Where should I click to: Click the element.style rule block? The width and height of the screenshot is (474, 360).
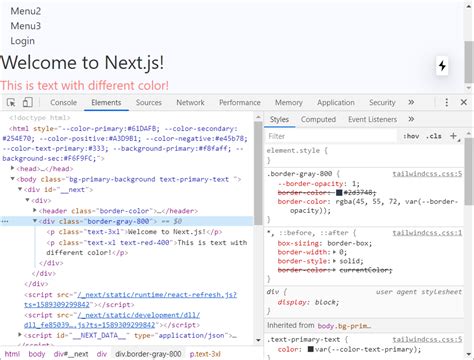tap(364, 155)
